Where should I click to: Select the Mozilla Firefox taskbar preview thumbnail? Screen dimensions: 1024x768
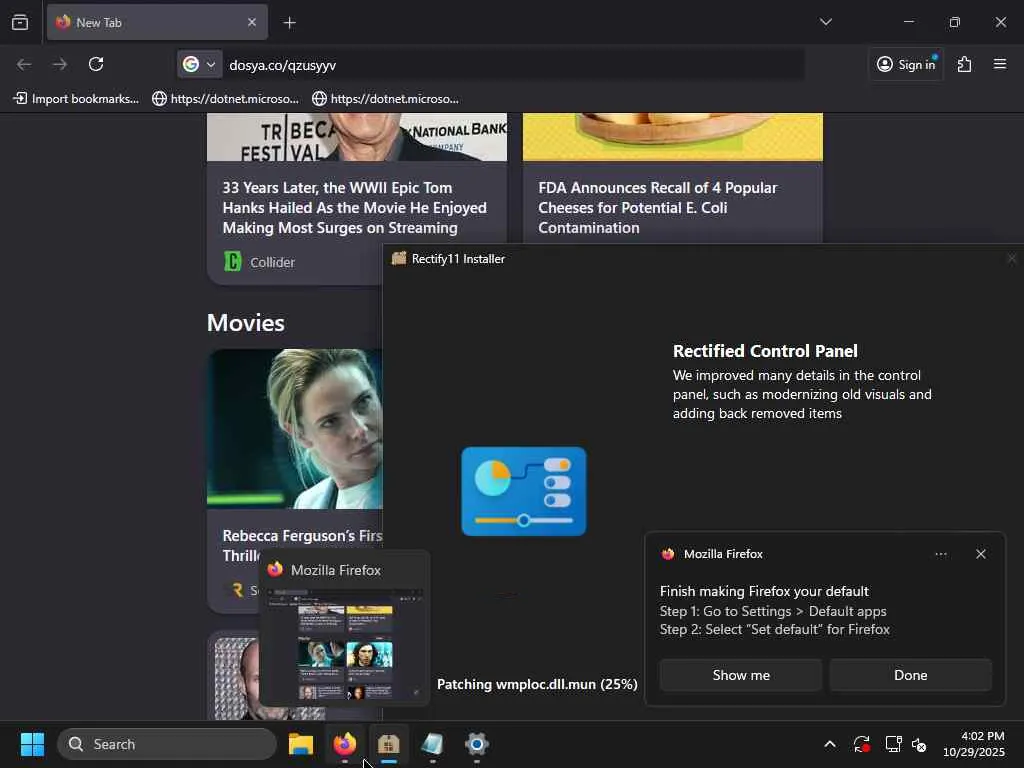[x=345, y=643]
